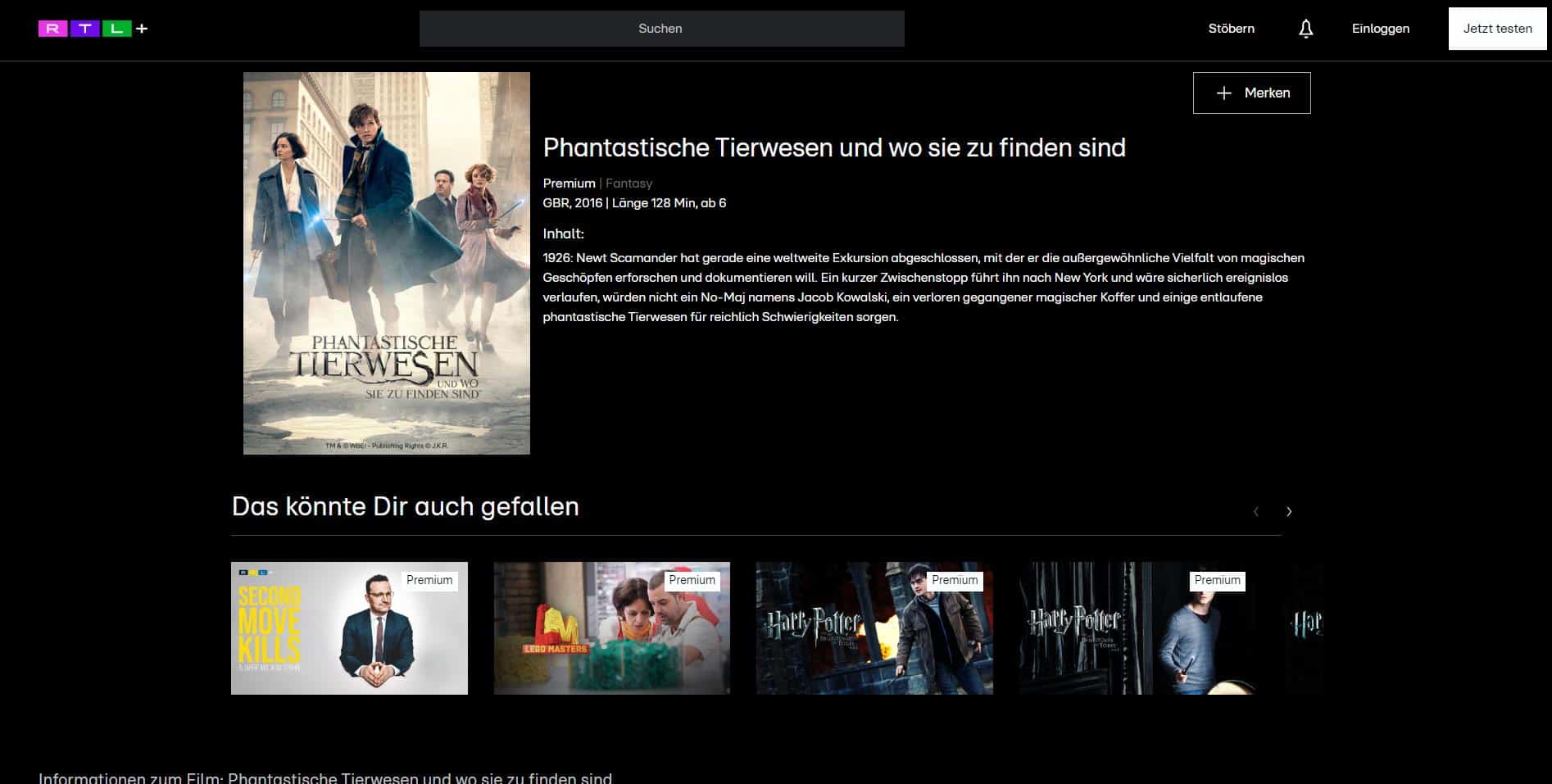Open the Phantastische Tierwesen movie poster
This screenshot has width=1552, height=784.
point(387,263)
